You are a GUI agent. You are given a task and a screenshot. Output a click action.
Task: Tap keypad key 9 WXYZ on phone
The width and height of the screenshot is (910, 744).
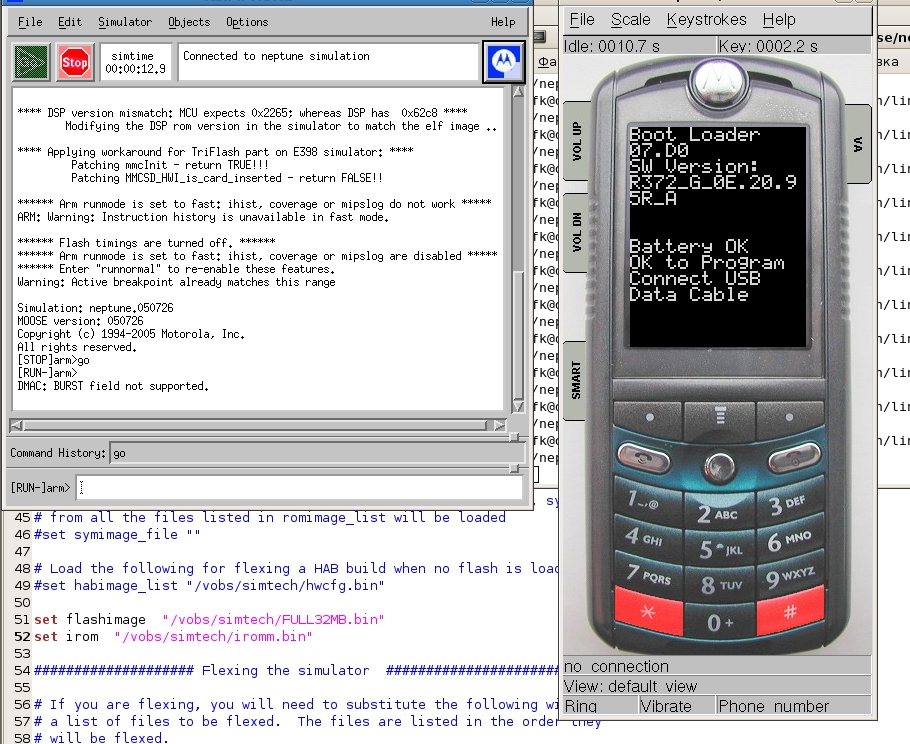[x=790, y=576]
